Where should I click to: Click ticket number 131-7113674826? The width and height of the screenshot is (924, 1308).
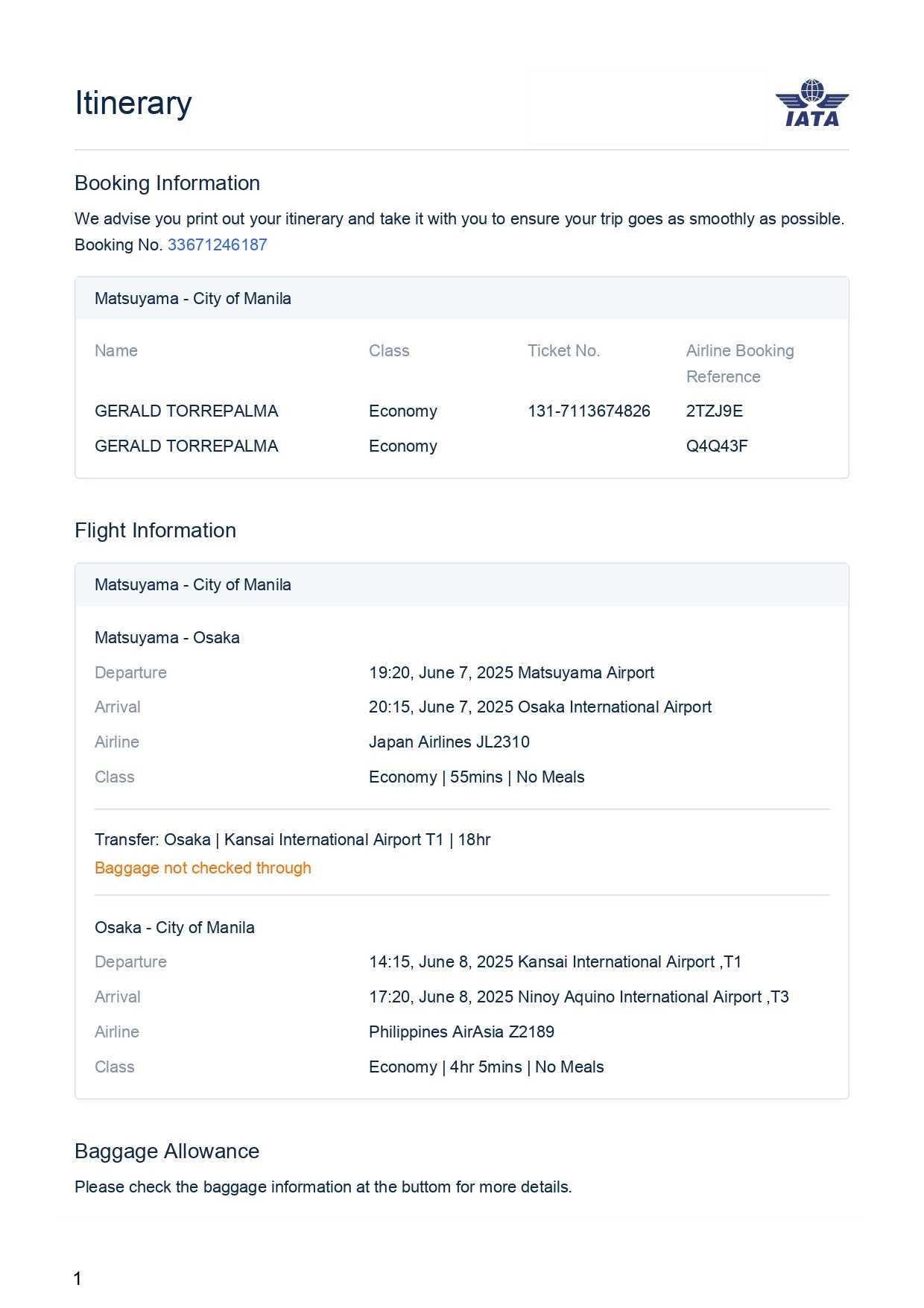pyautogui.click(x=589, y=411)
